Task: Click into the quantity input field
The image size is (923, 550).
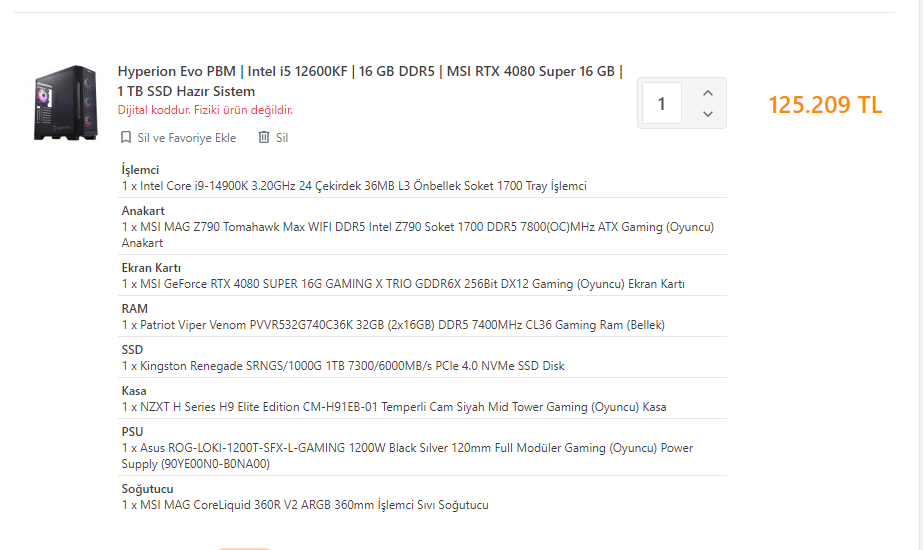Action: [x=662, y=104]
